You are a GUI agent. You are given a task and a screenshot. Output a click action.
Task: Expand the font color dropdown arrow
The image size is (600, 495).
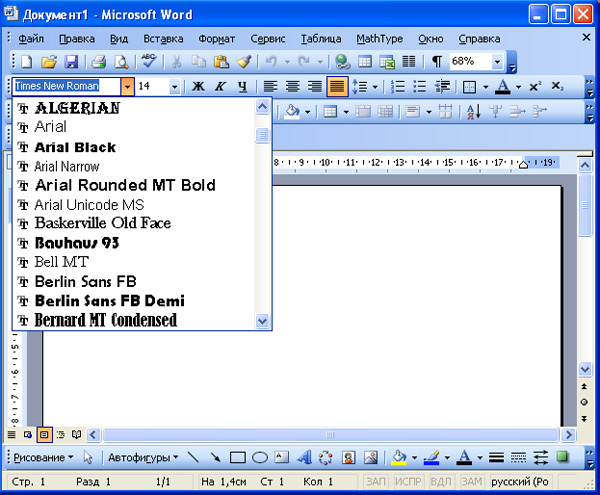point(518,87)
